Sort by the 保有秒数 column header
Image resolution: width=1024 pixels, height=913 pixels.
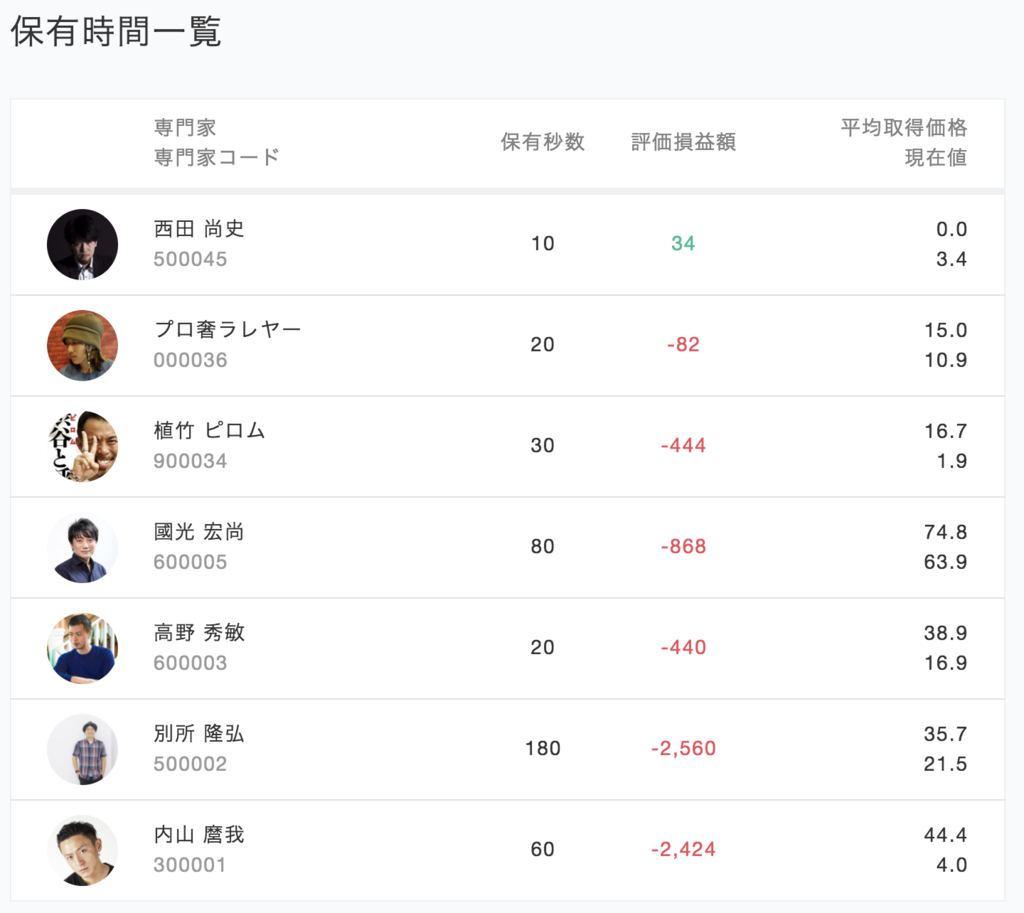542,142
